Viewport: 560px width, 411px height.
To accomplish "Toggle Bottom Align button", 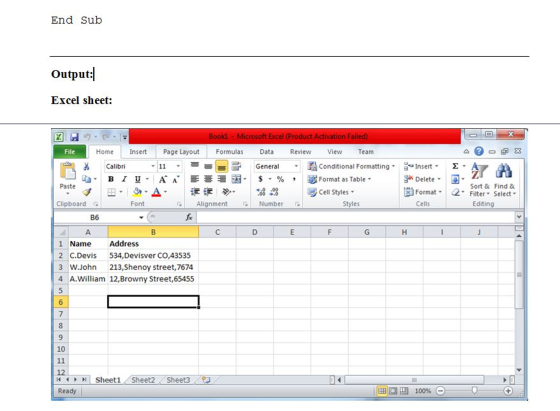I will pos(221,166).
